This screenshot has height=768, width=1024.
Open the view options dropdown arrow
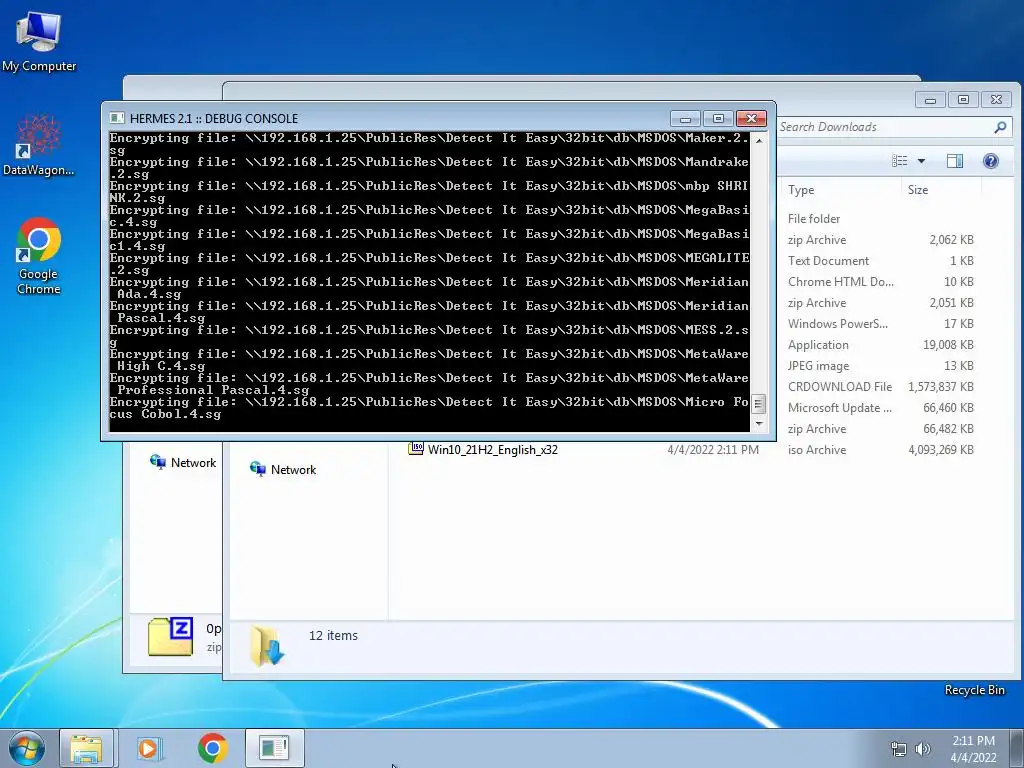coord(921,161)
